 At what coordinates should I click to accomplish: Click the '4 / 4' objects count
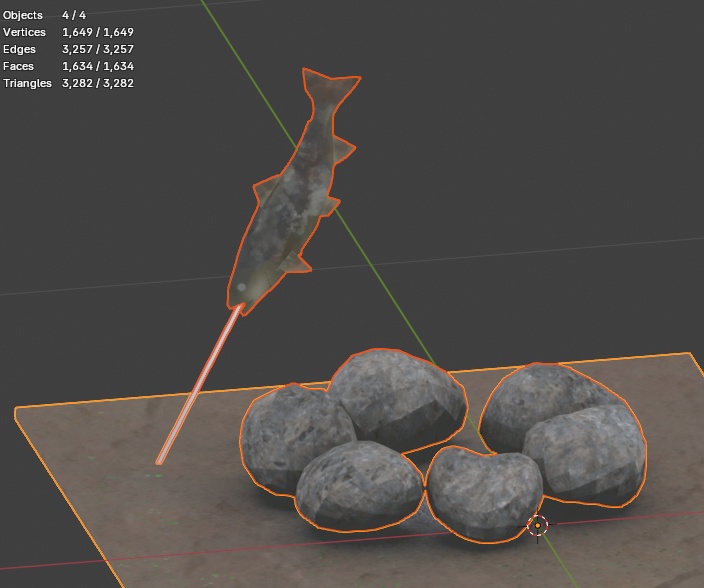coord(74,15)
